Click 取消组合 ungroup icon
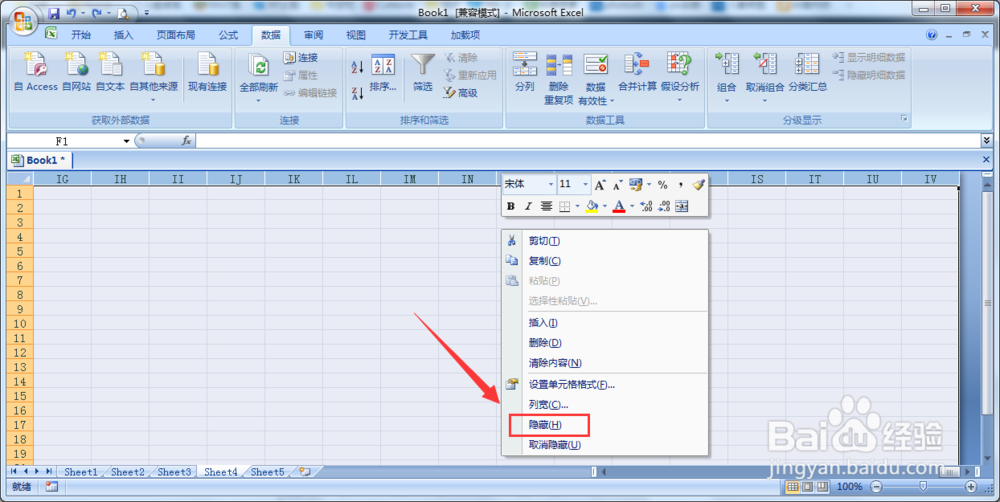The height and width of the screenshot is (502, 1000). pyautogui.click(x=765, y=64)
